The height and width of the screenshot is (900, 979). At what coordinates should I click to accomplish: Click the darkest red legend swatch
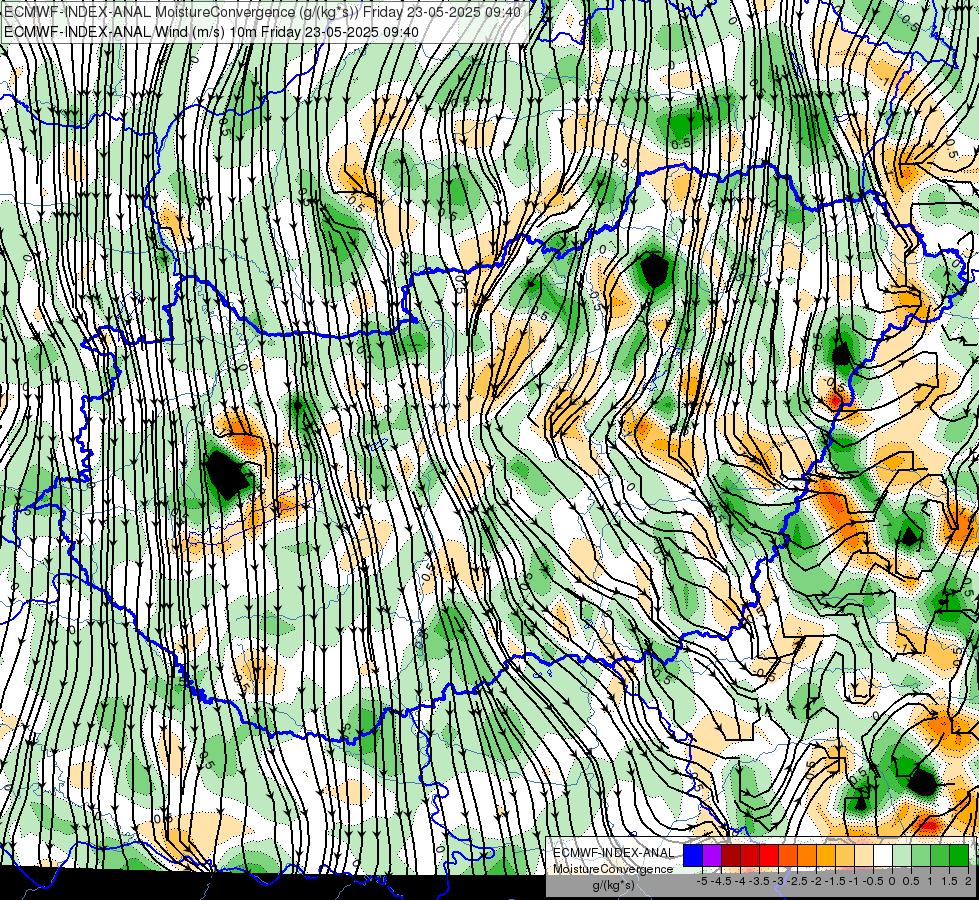tap(731, 856)
